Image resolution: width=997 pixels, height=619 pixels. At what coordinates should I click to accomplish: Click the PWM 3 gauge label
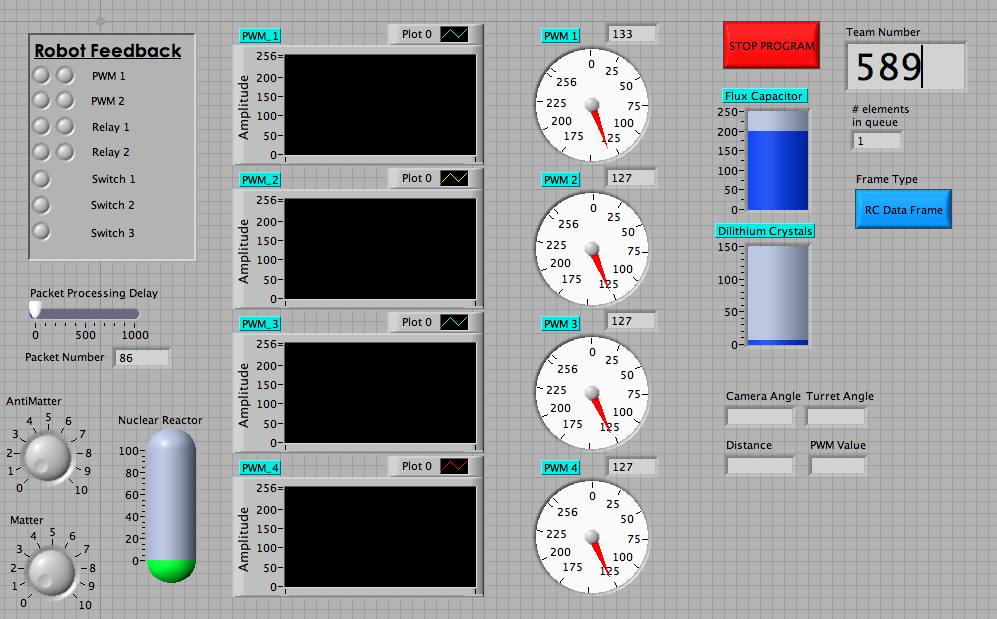pyautogui.click(x=560, y=323)
